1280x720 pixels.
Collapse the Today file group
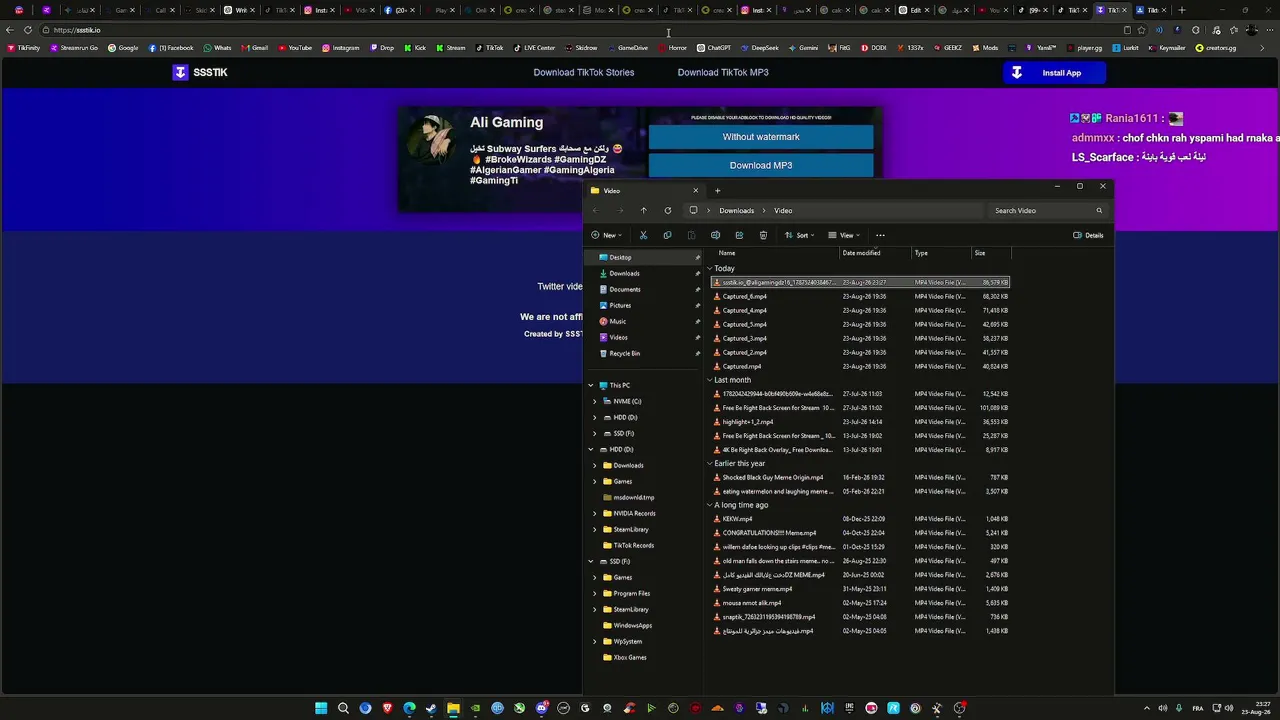click(710, 268)
